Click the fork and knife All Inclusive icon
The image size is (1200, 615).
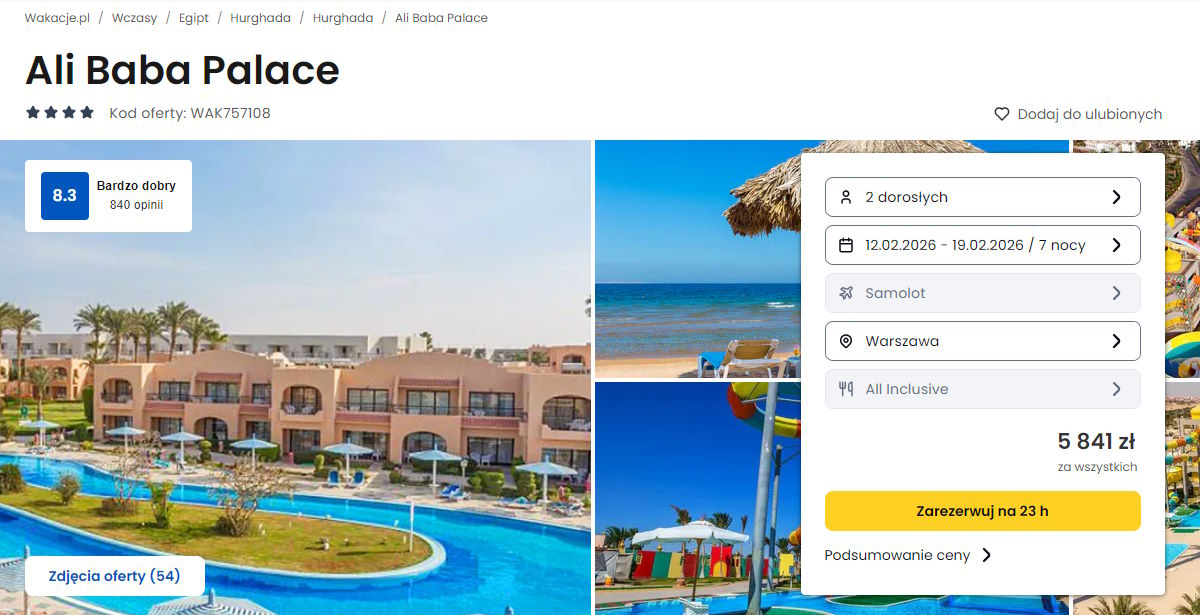tap(846, 389)
